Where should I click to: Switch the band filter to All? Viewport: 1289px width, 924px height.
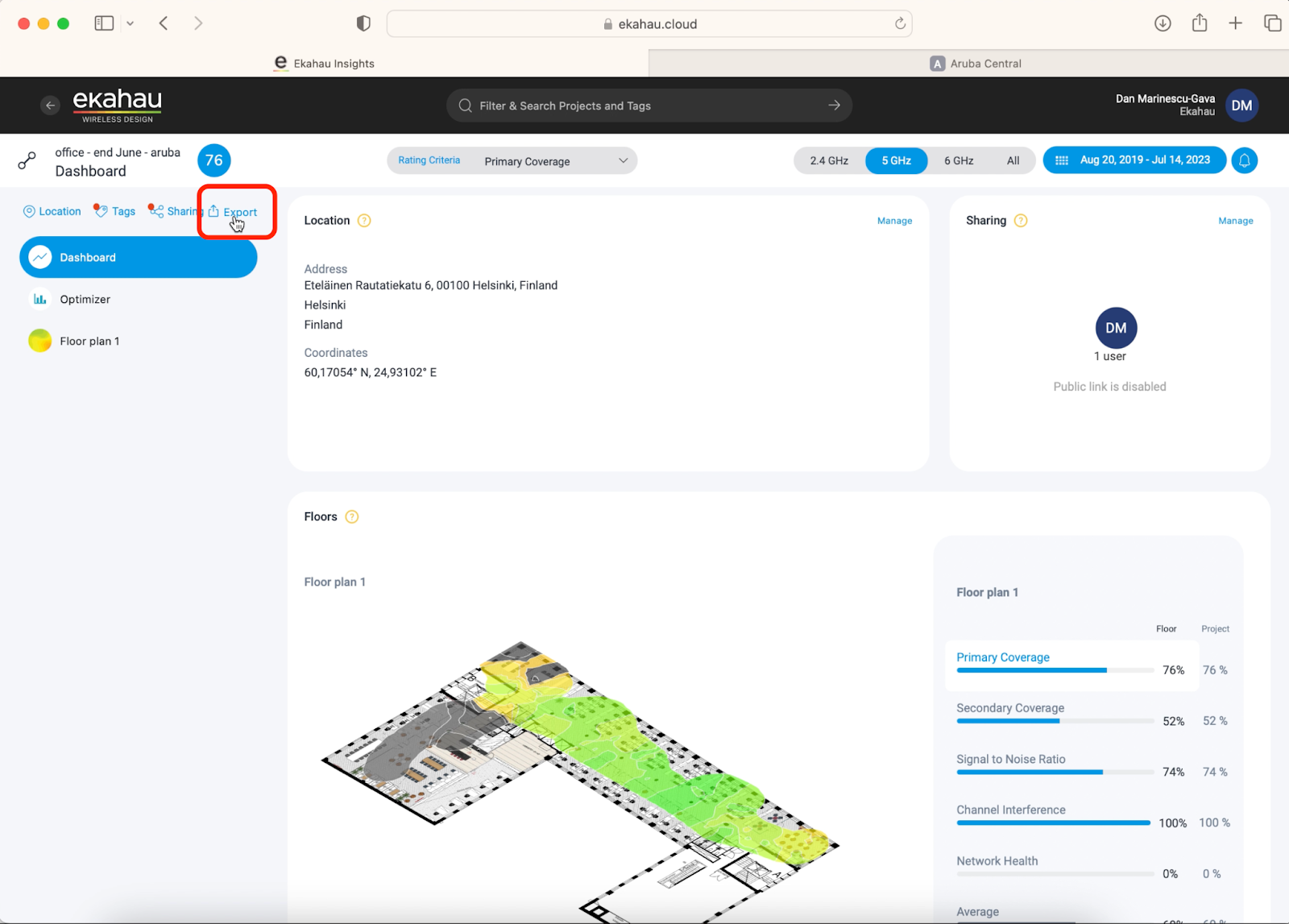click(1013, 160)
